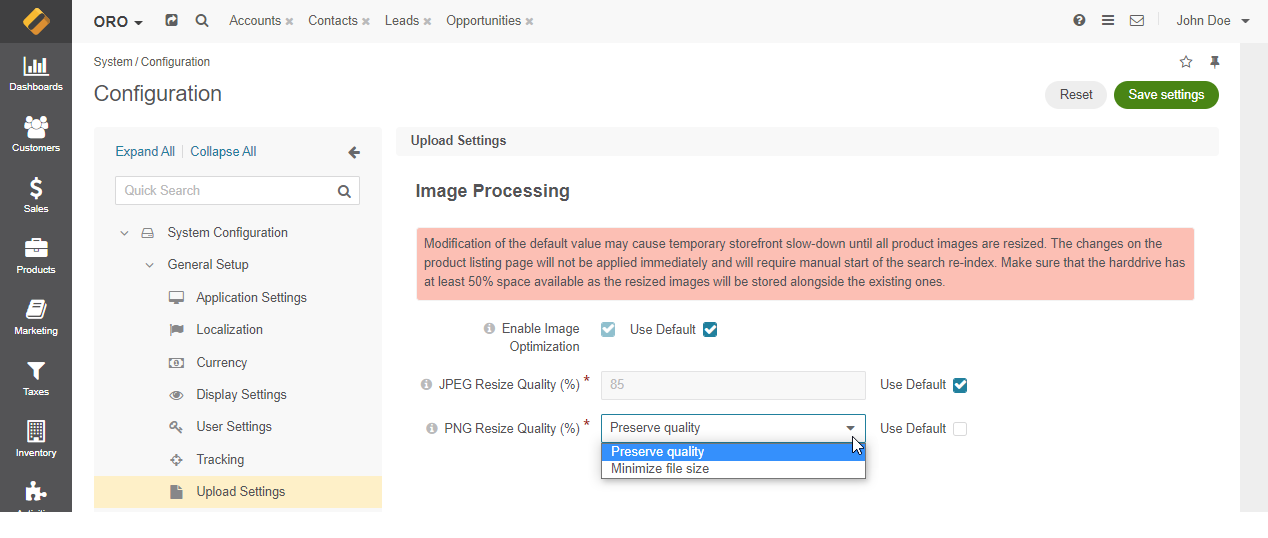Uncheck Use Default for JPEG Resize Quality
Image resolution: width=1268 pixels, height=538 pixels.
(x=960, y=385)
